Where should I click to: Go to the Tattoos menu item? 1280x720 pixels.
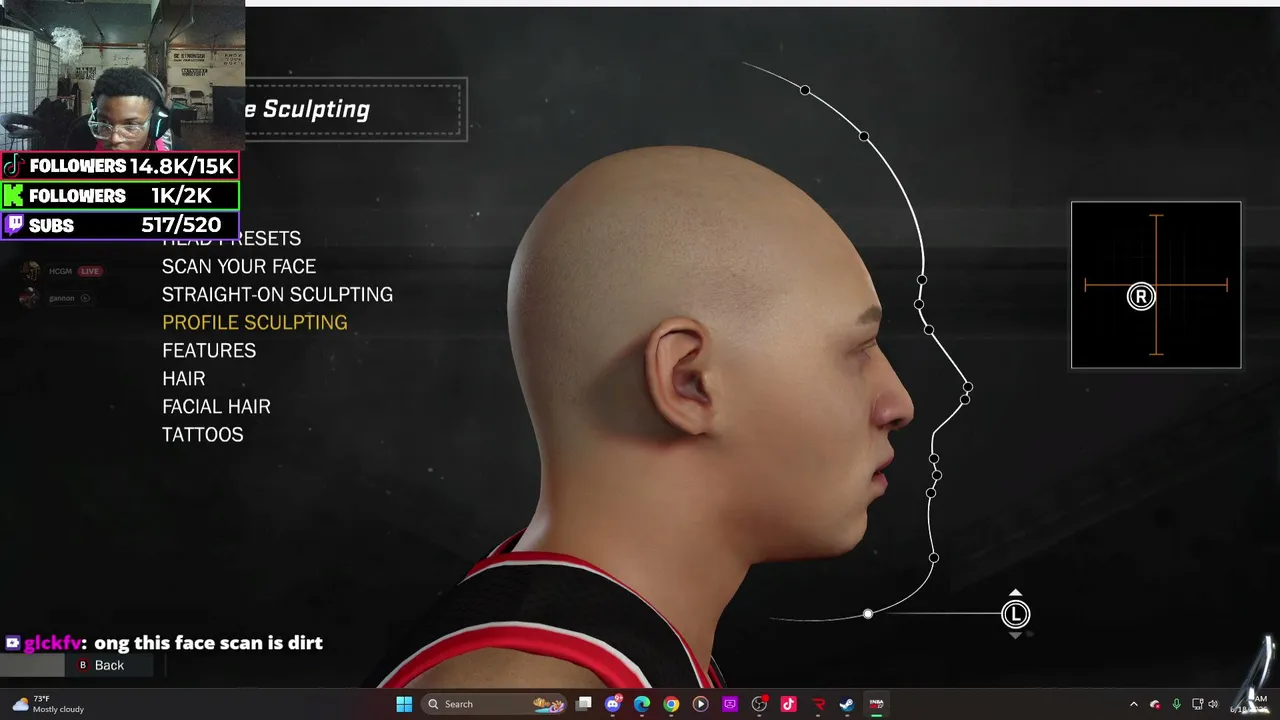203,434
